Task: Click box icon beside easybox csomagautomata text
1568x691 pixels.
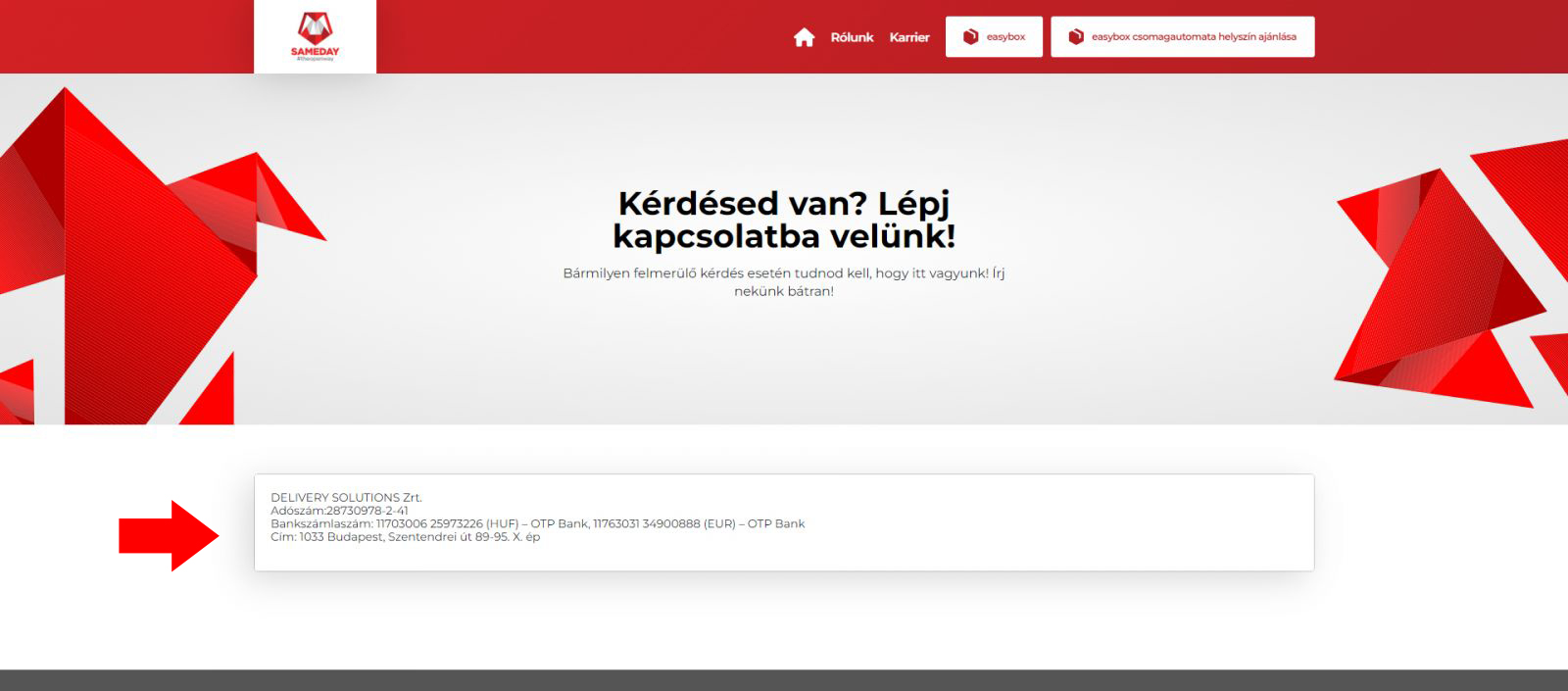Action: (1076, 37)
